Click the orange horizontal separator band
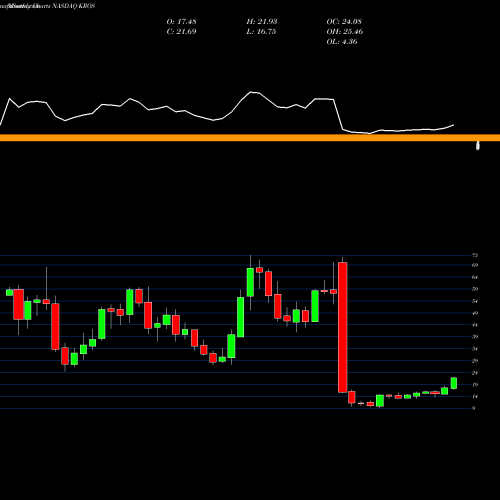Screen dimensions: 500x500 (x=250, y=138)
